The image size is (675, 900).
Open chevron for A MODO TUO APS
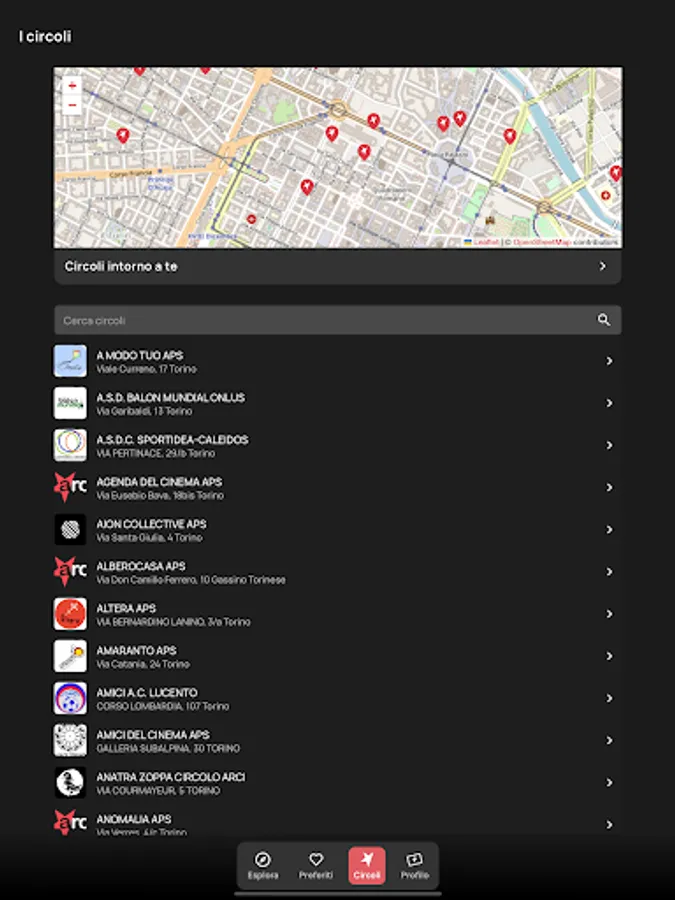pos(609,361)
